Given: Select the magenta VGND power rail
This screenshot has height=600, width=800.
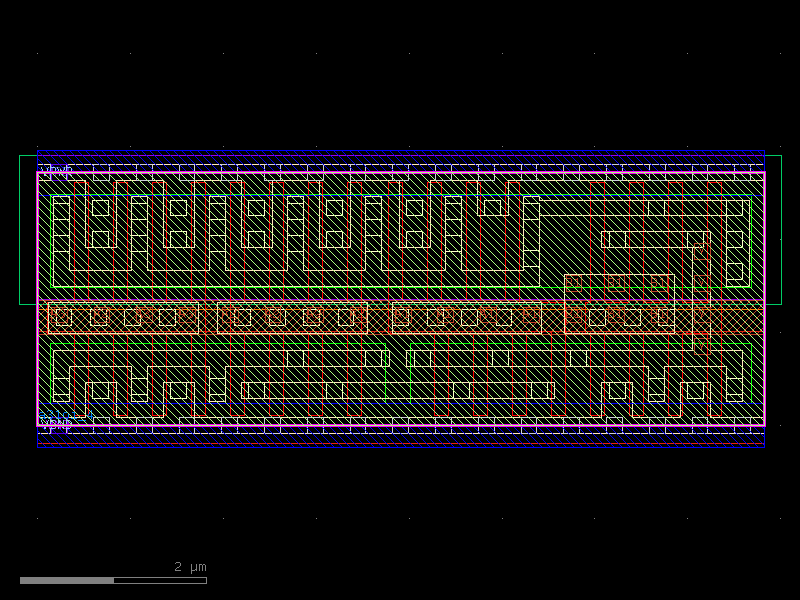Looking at the screenshot, I should pyautogui.click(x=400, y=426).
